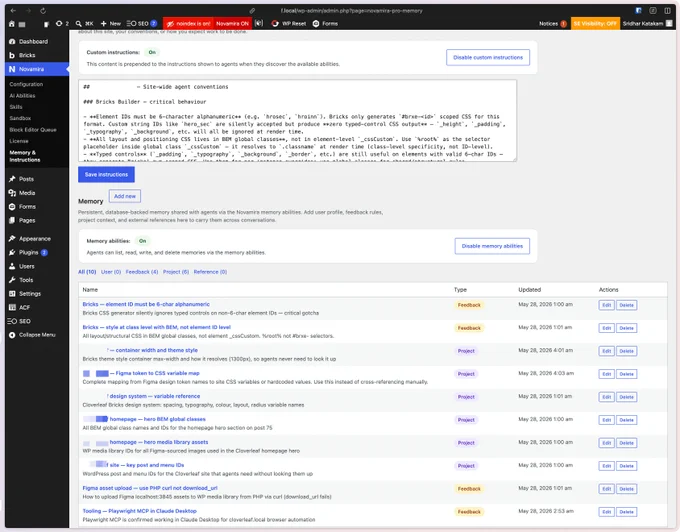Click Disable memory abilities button
Viewport: 680px width, 532px height.
point(492,246)
